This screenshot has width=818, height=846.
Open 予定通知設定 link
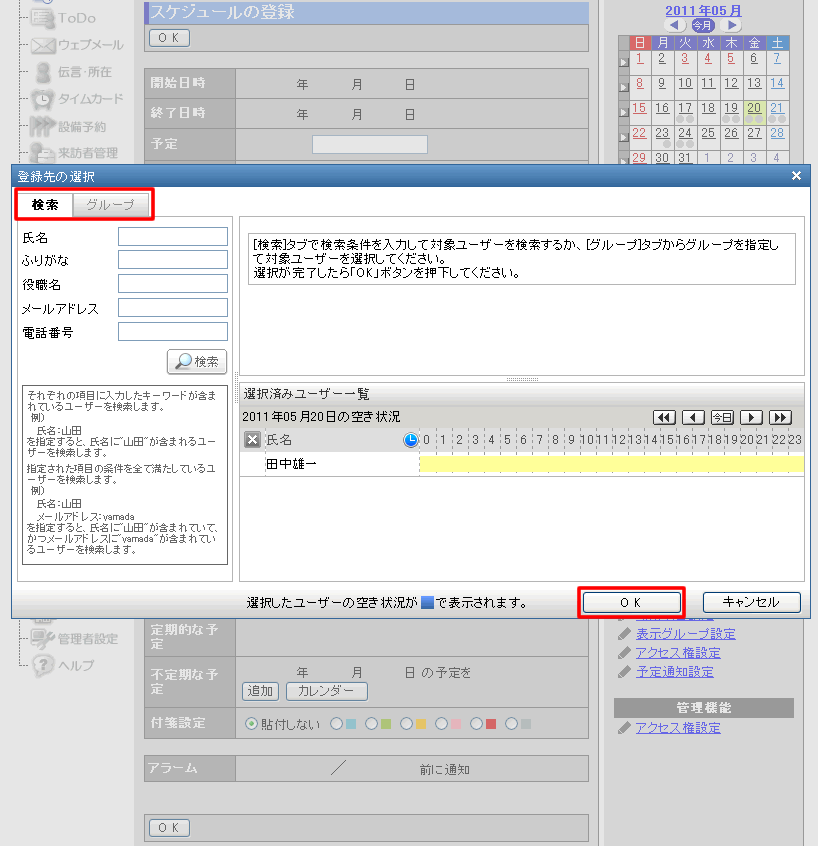(674, 672)
